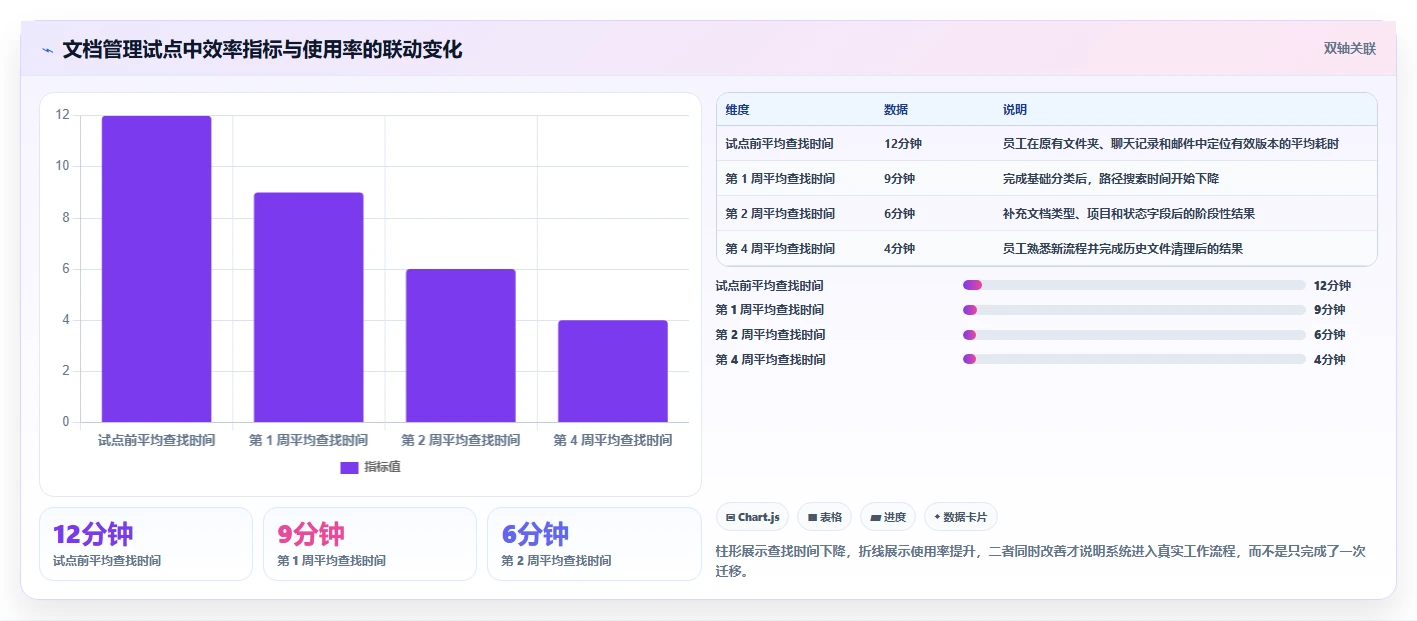Click the 维度 table column header

738,110
